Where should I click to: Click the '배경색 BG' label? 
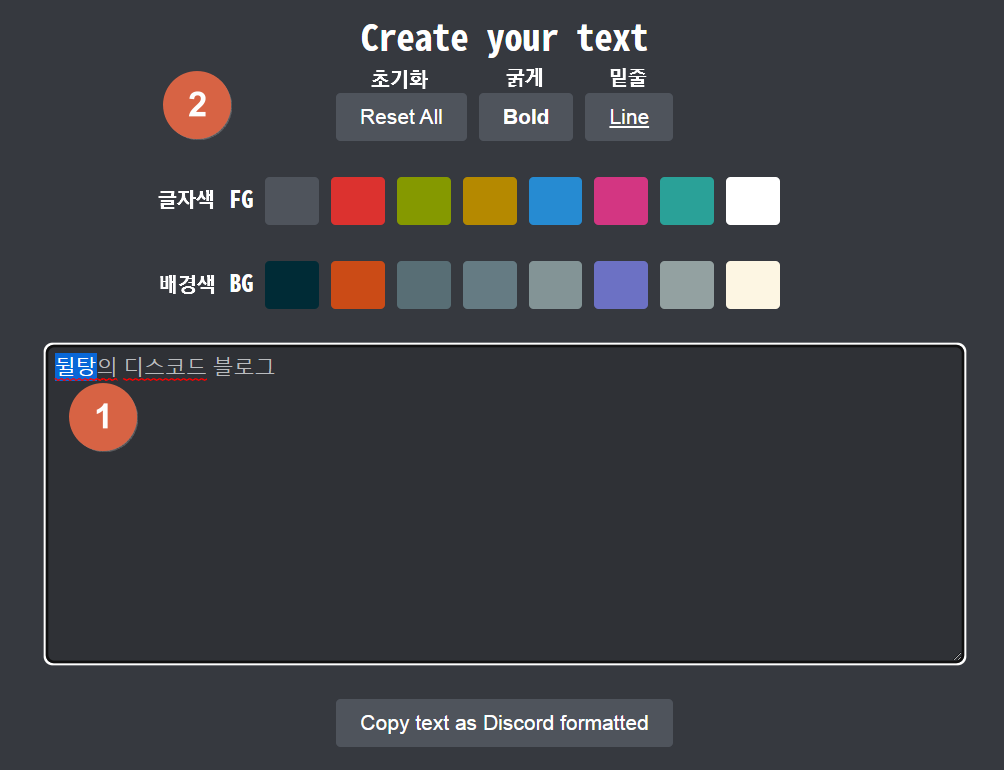tap(206, 284)
